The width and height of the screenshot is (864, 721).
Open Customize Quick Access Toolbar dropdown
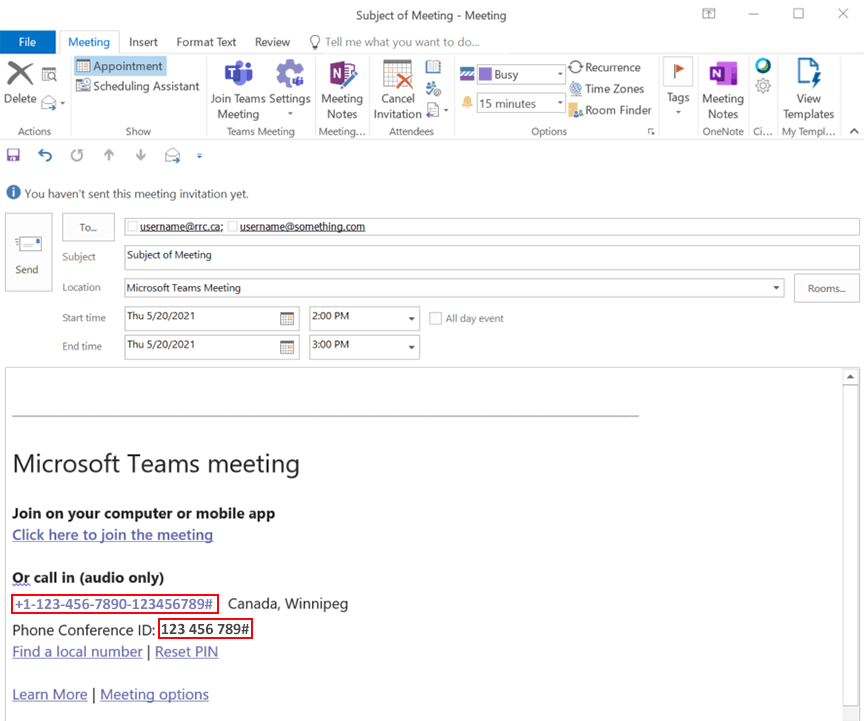click(199, 156)
